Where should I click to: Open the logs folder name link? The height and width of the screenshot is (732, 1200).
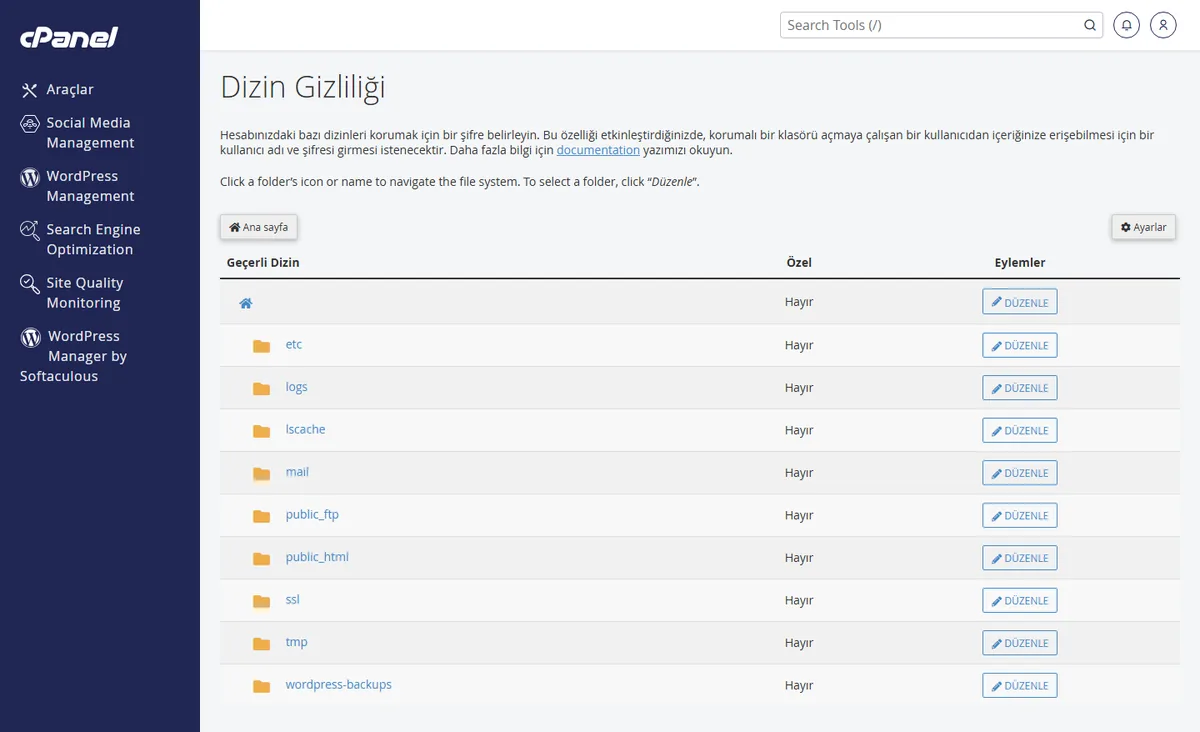point(297,387)
